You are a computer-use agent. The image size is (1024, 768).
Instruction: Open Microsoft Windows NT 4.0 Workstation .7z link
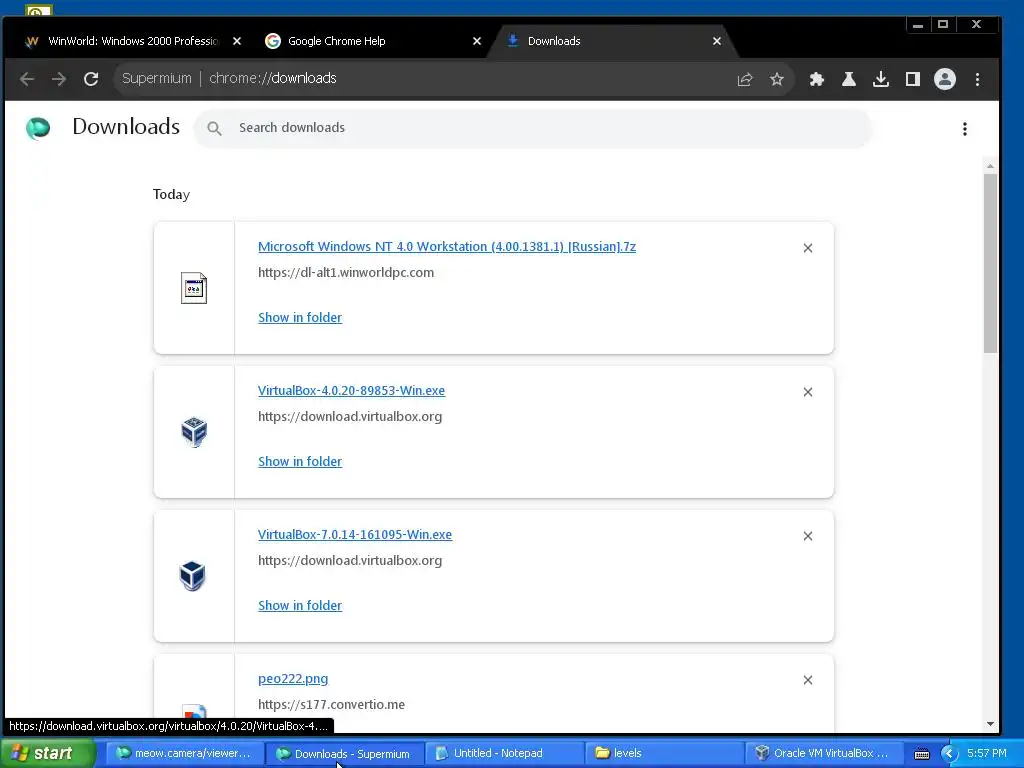point(447,247)
